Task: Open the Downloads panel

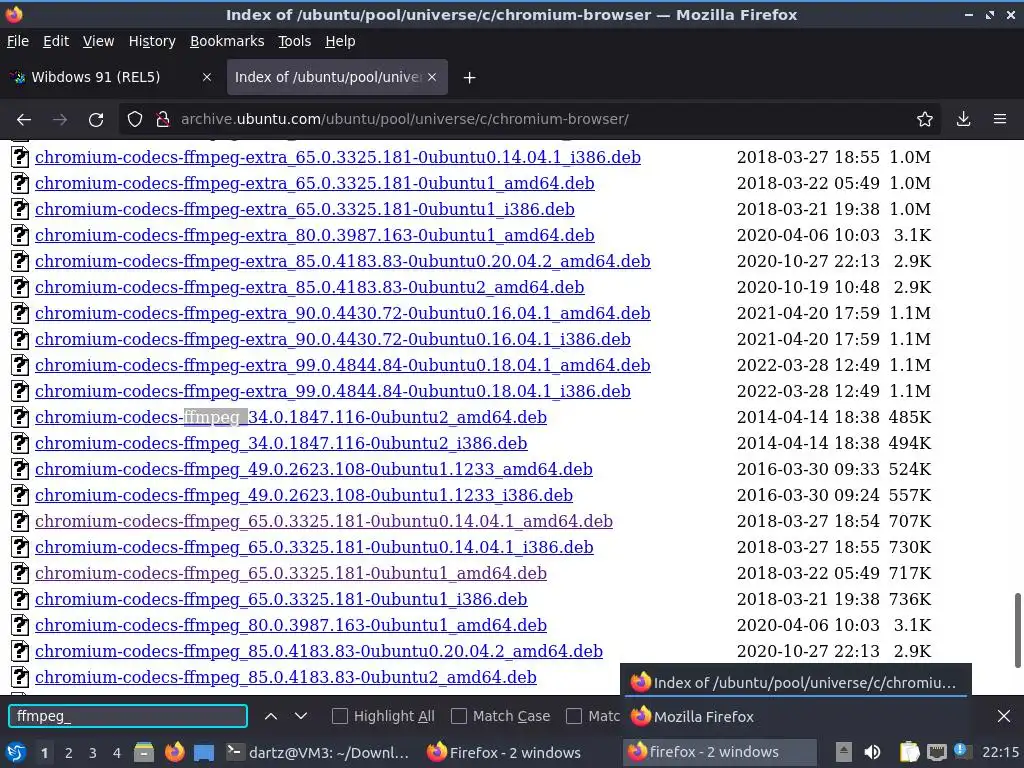Action: [x=963, y=120]
